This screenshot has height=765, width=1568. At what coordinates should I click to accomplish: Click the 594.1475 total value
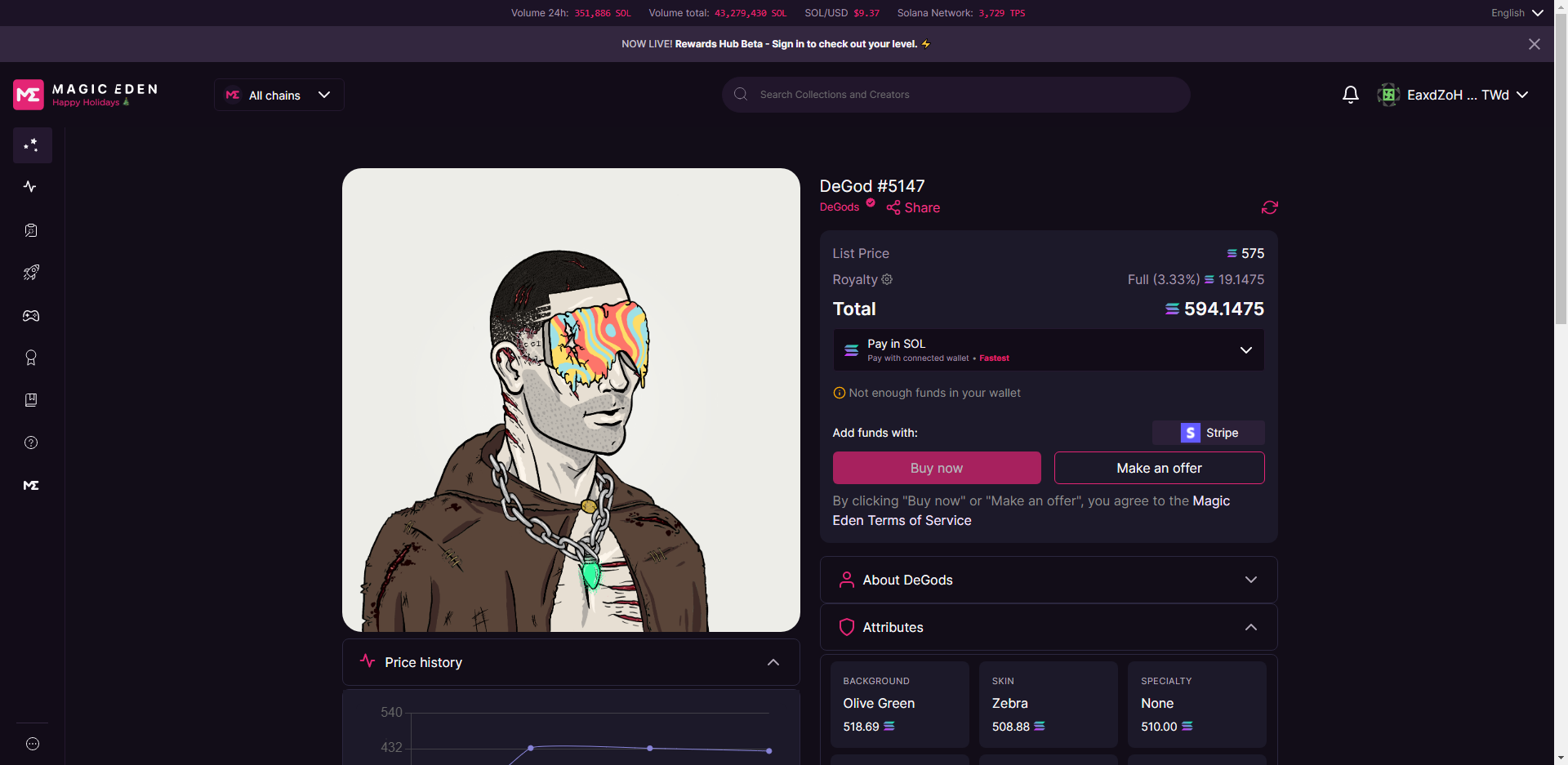[1223, 309]
